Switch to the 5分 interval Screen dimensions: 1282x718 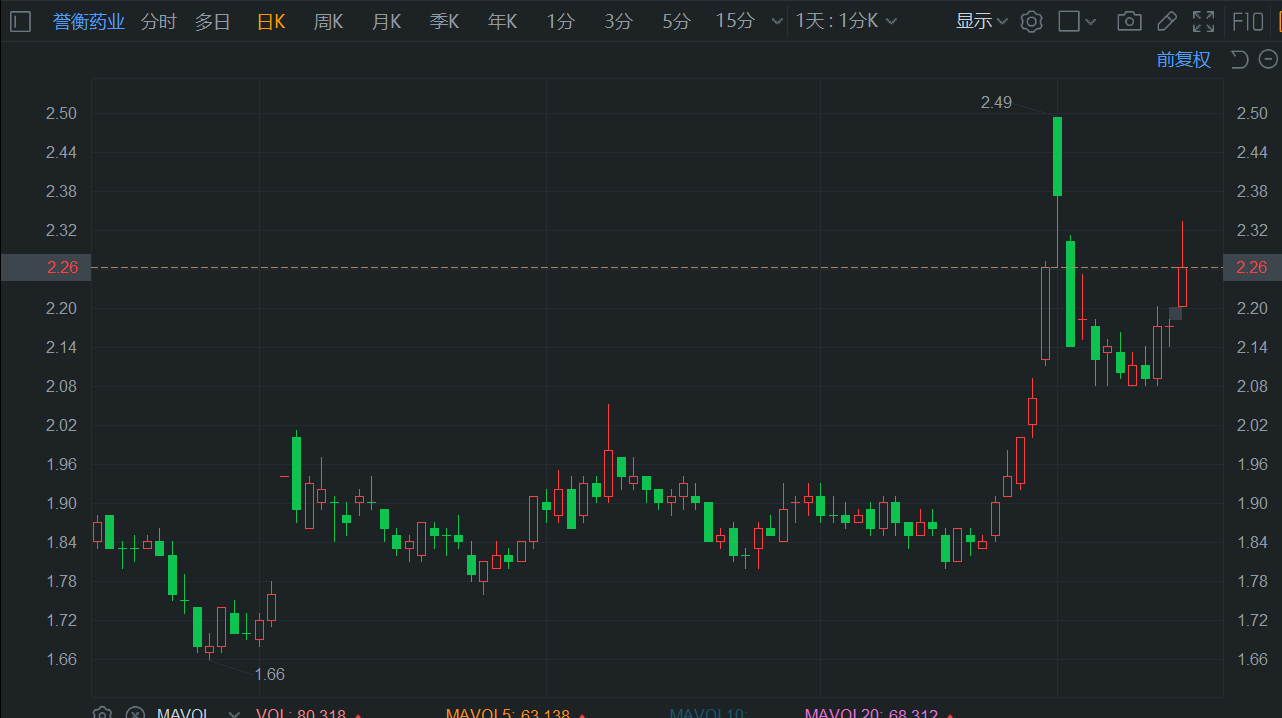[x=676, y=21]
